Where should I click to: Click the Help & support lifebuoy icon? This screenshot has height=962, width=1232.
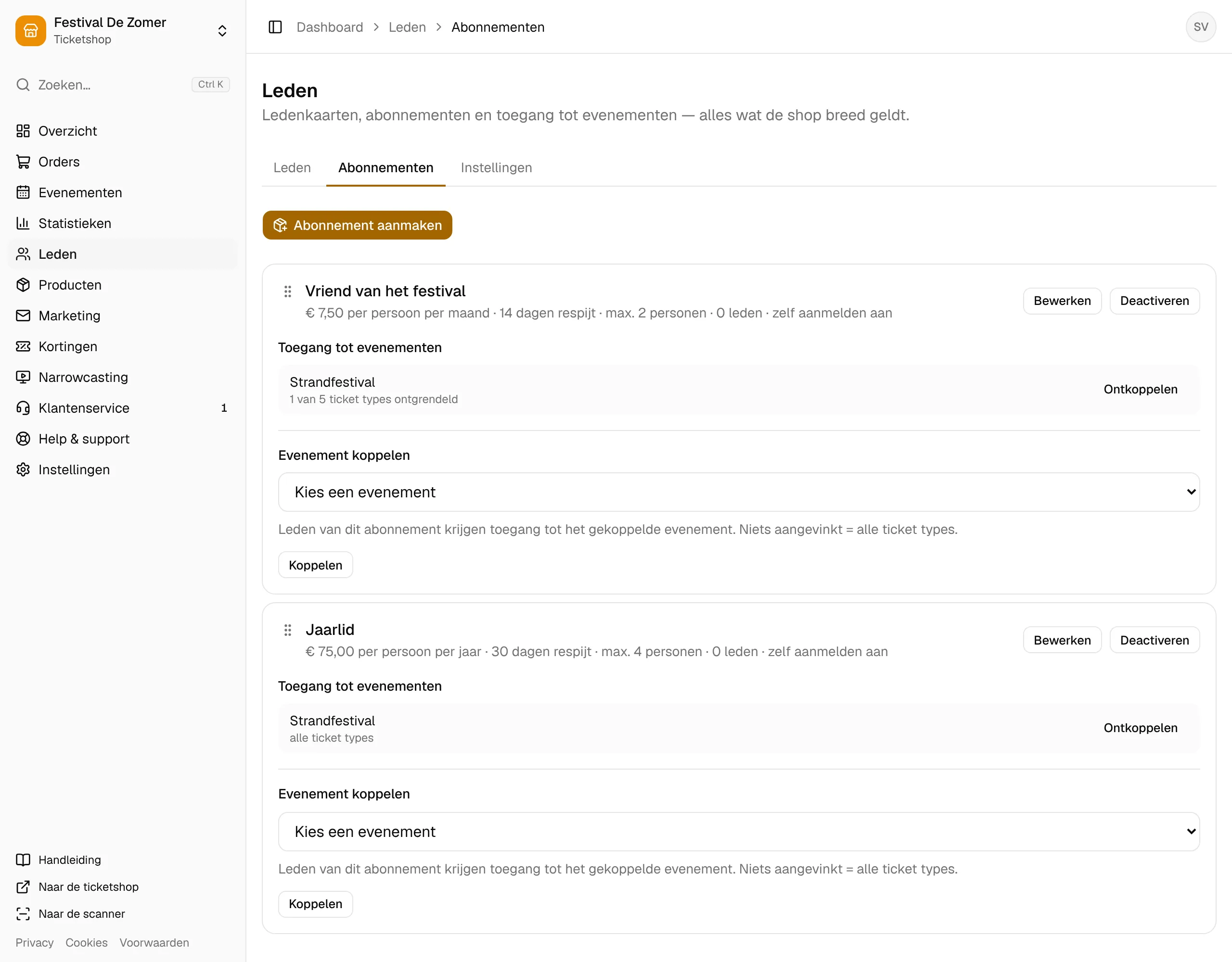[x=23, y=439]
